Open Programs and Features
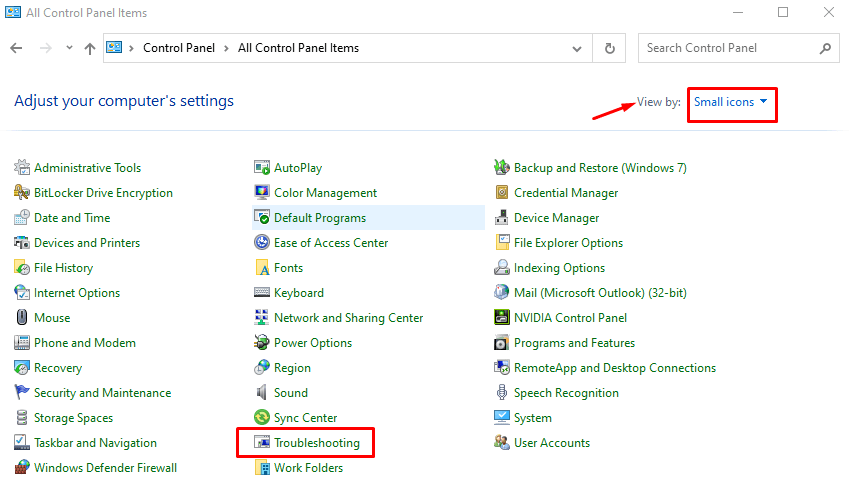Viewport: 849px width, 498px height. 574,343
